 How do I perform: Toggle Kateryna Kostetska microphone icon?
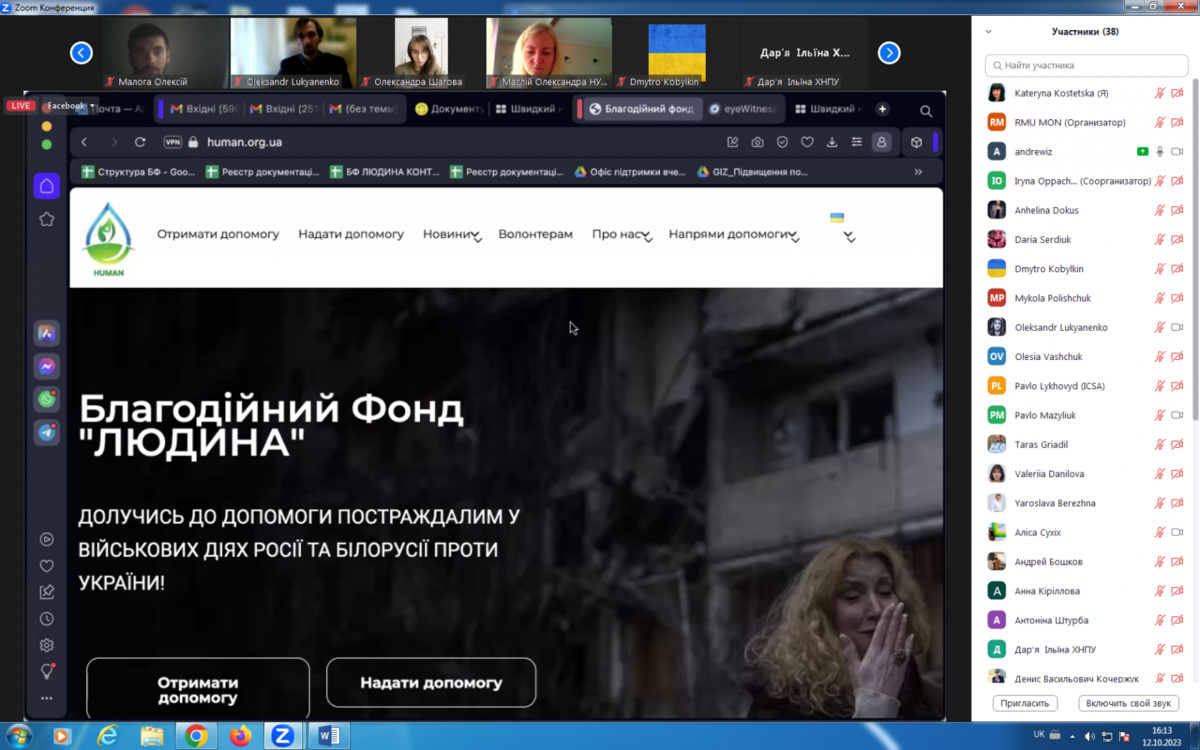(x=1160, y=93)
